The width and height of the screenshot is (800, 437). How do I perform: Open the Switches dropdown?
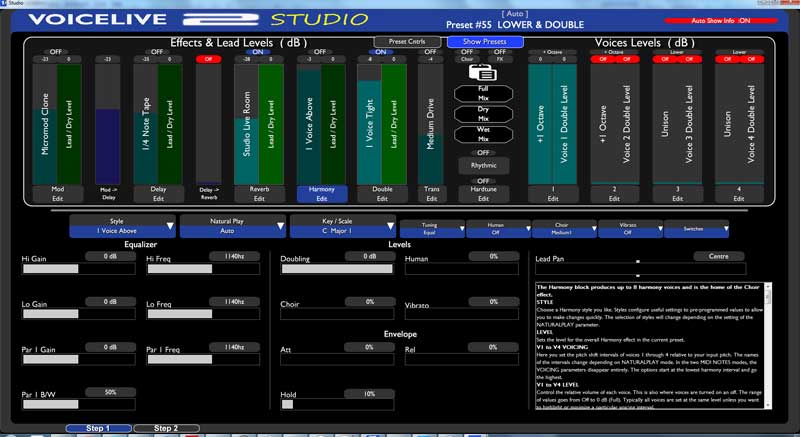(696, 228)
